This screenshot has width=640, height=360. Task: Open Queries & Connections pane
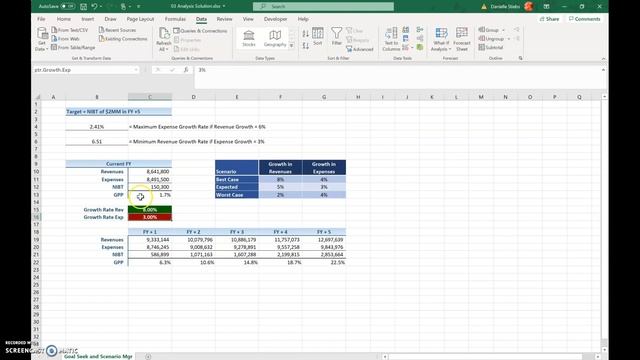[x=200, y=31]
